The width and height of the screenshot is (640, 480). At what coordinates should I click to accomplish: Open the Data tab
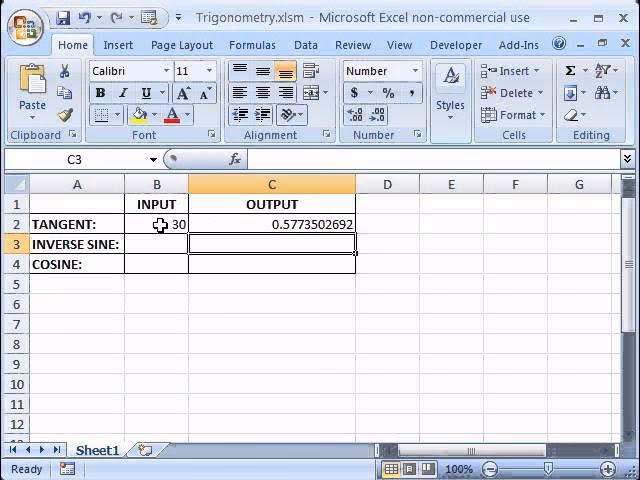(306, 45)
